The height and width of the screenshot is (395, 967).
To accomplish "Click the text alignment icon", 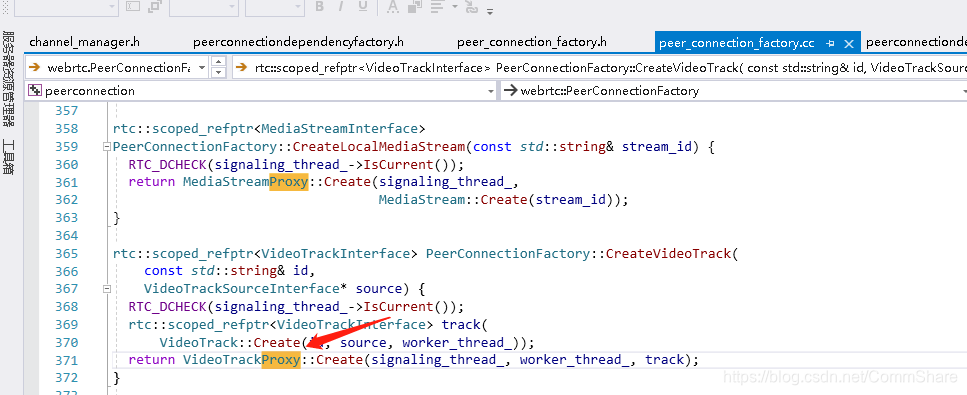I will coord(437,7).
